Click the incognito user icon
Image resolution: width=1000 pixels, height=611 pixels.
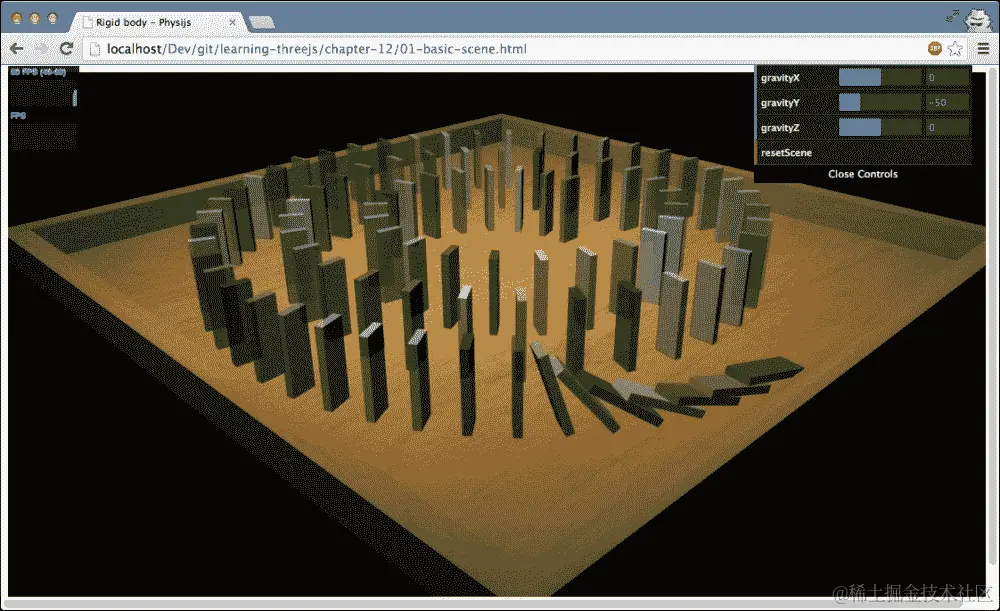[x=976, y=19]
